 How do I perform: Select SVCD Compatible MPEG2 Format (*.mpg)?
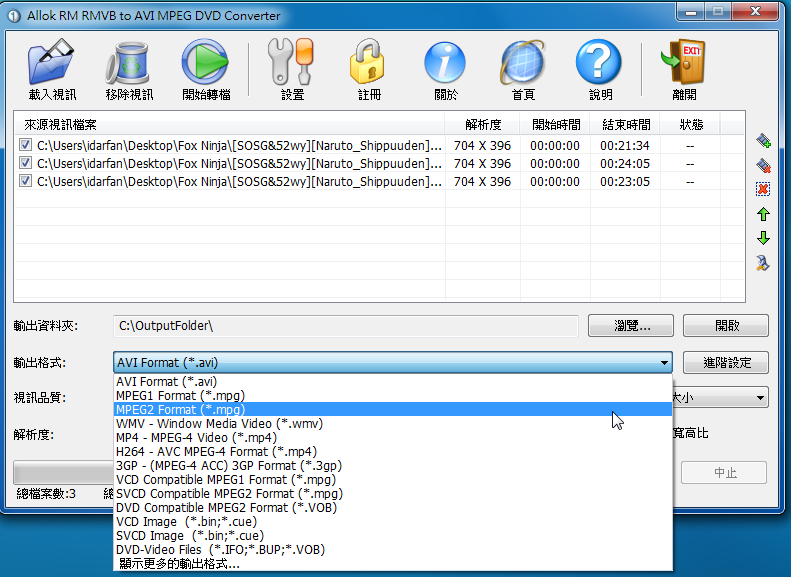[393, 493]
